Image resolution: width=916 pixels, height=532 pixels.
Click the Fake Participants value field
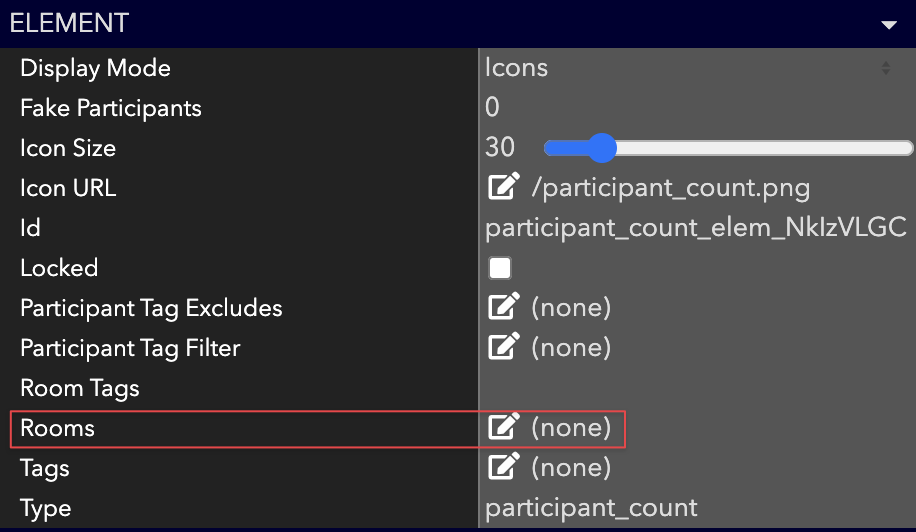[697, 107]
